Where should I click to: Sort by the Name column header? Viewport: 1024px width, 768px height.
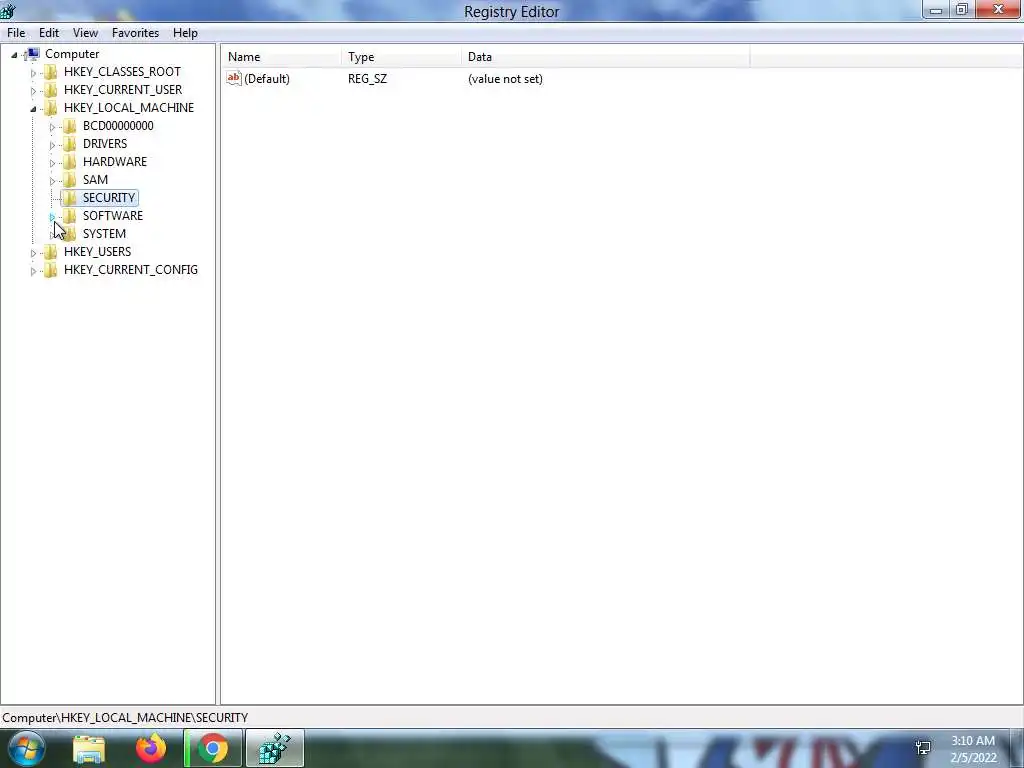pyautogui.click(x=281, y=57)
